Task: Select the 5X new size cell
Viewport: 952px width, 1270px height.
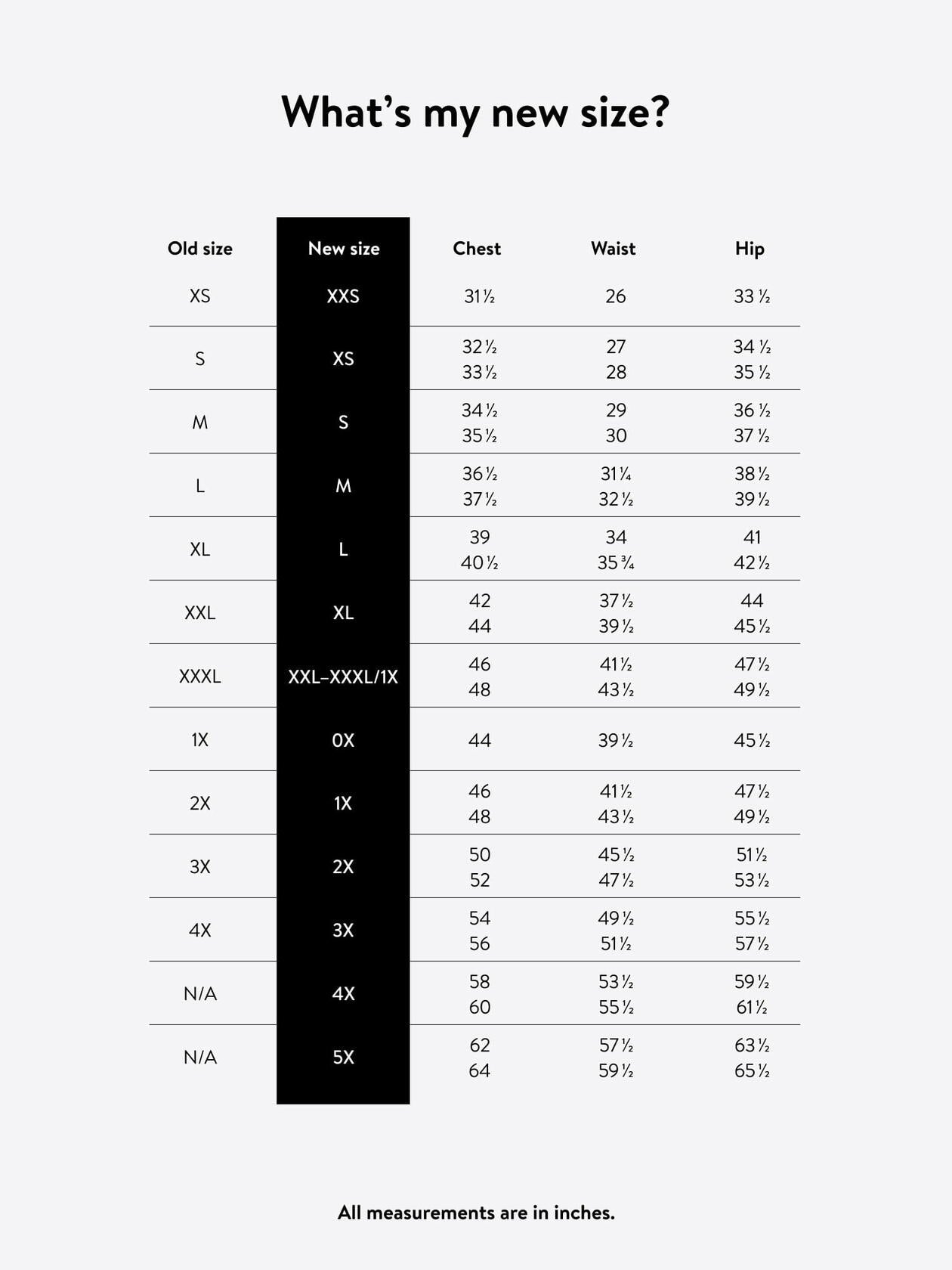Action: tap(343, 1057)
